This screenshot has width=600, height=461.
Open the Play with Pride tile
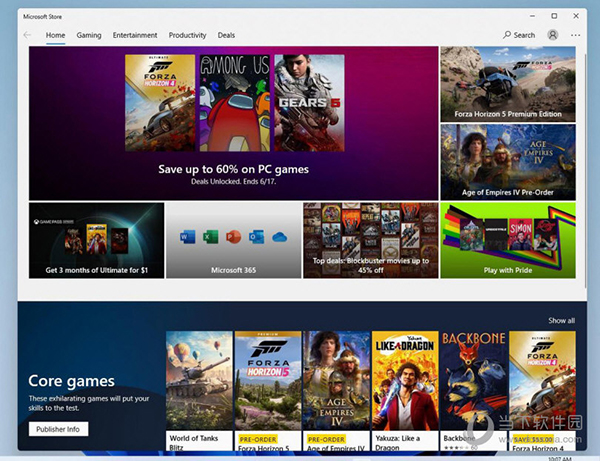pos(508,240)
